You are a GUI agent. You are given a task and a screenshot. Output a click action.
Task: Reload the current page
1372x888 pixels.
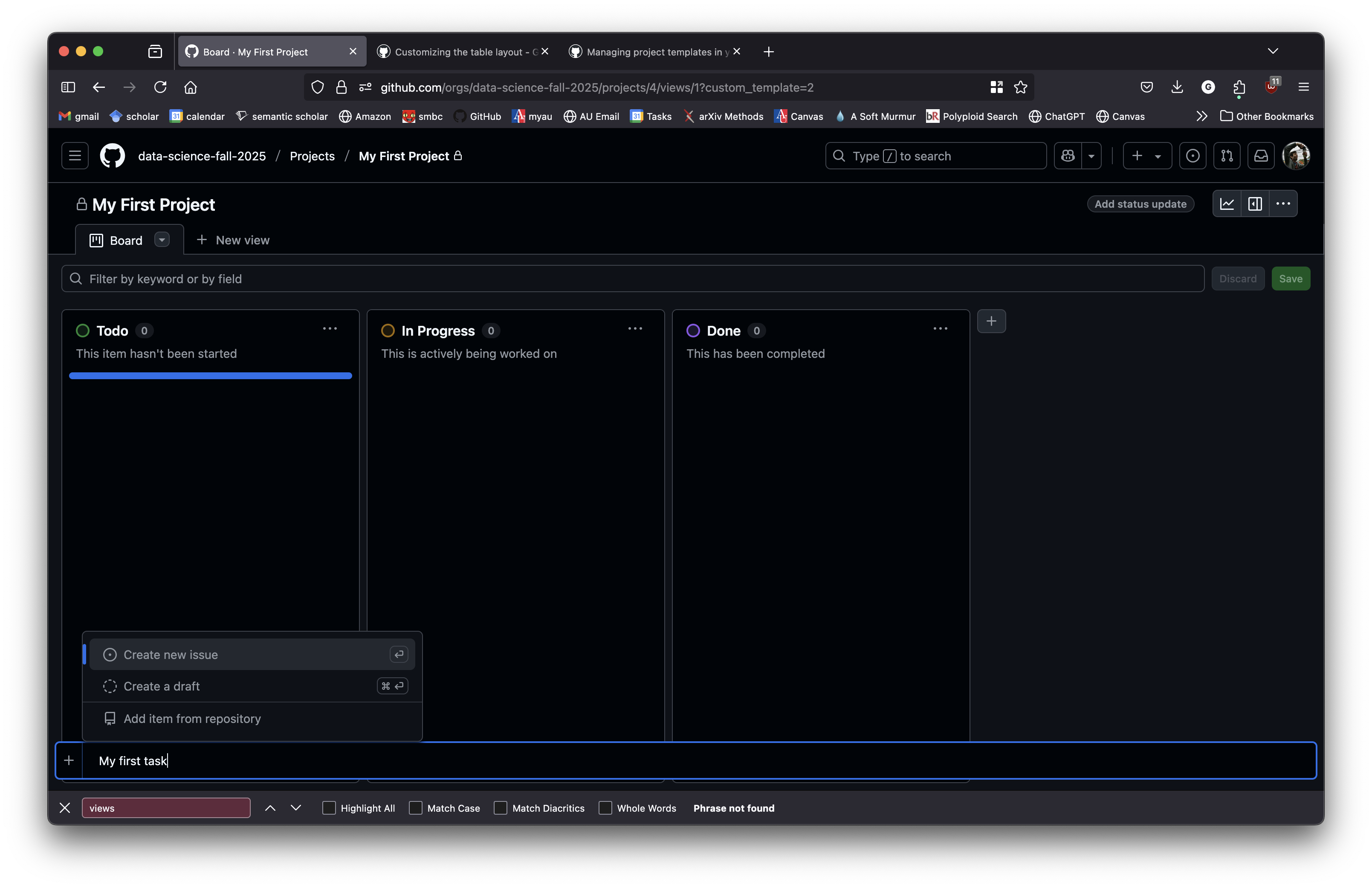click(160, 87)
